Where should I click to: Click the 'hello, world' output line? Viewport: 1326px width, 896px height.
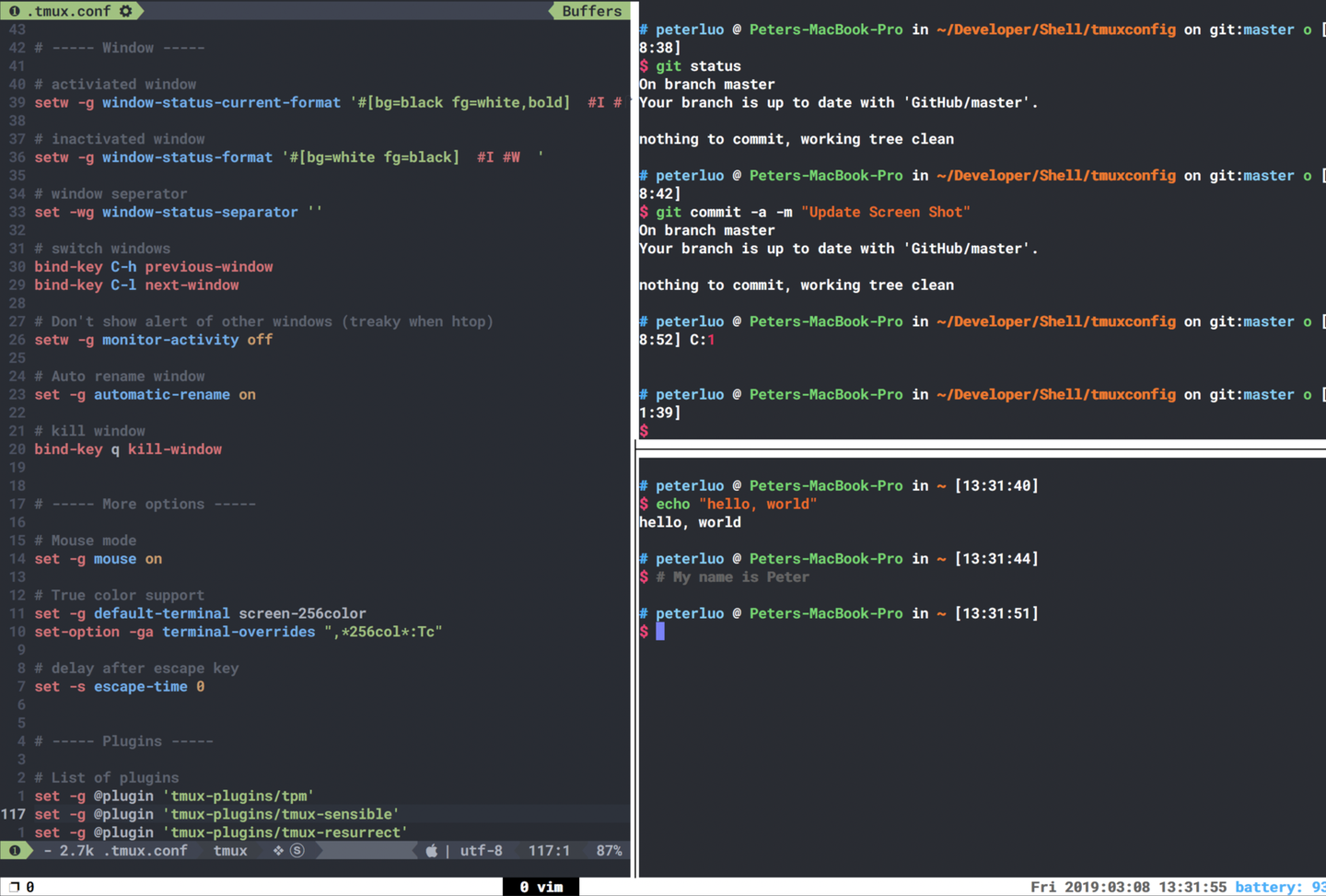coord(690,522)
